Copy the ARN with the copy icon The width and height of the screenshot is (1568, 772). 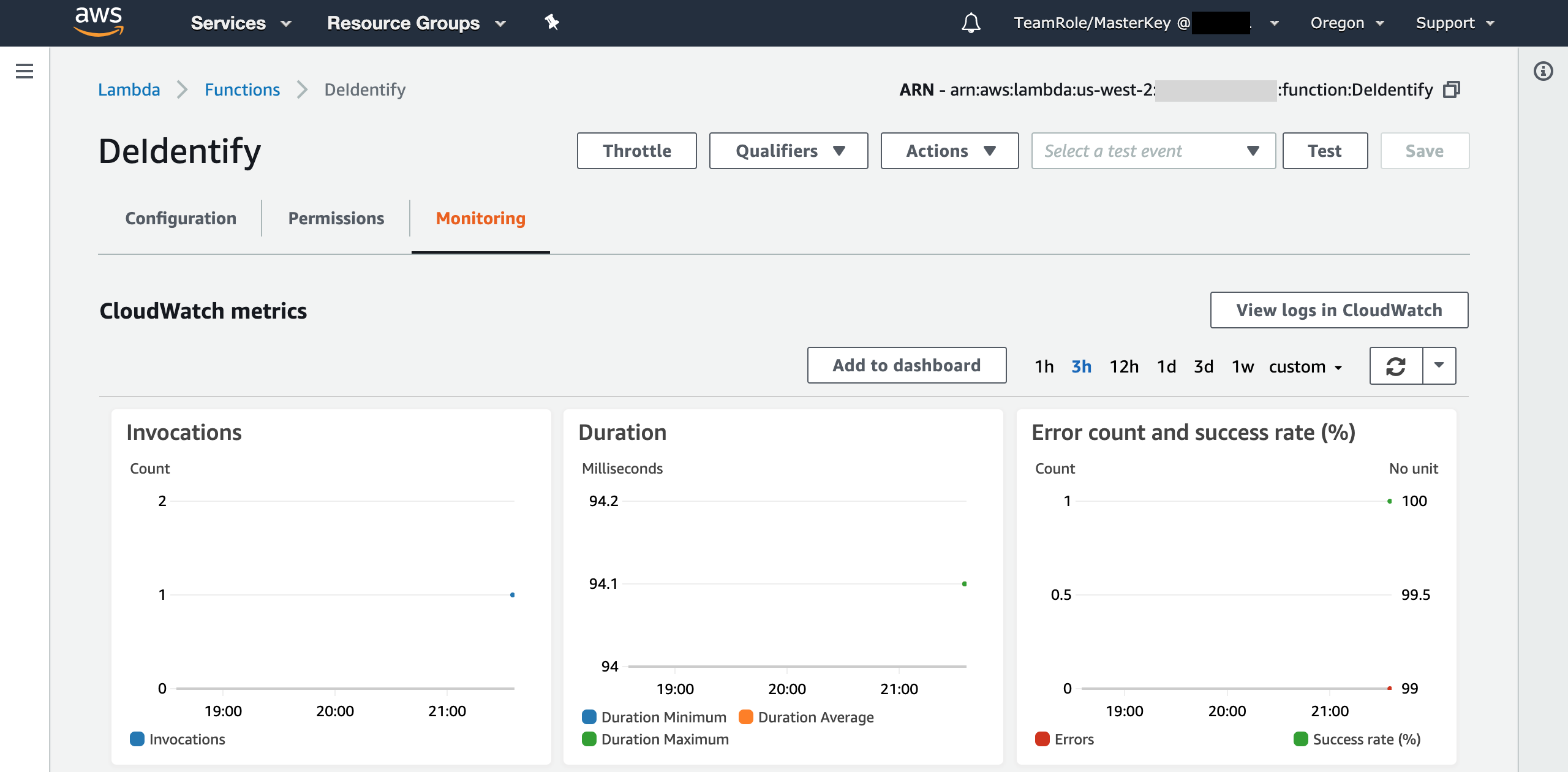1452,89
